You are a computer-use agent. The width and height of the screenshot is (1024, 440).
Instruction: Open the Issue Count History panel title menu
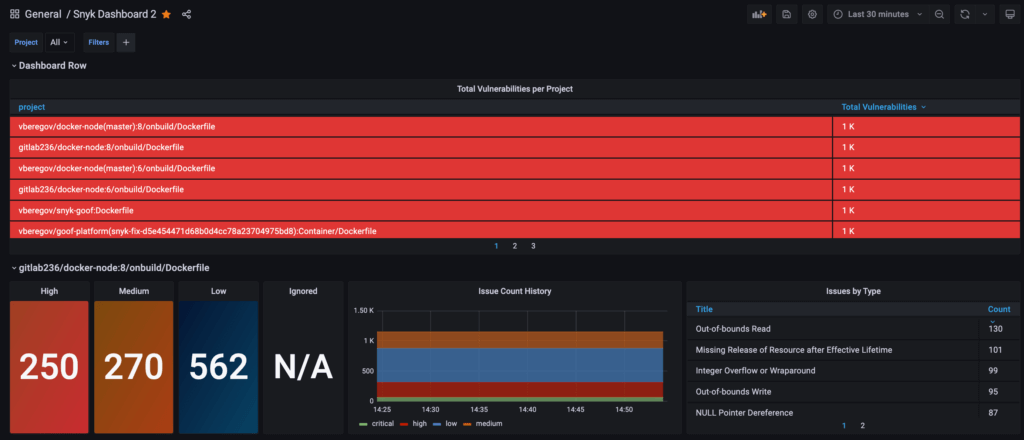pos(515,291)
